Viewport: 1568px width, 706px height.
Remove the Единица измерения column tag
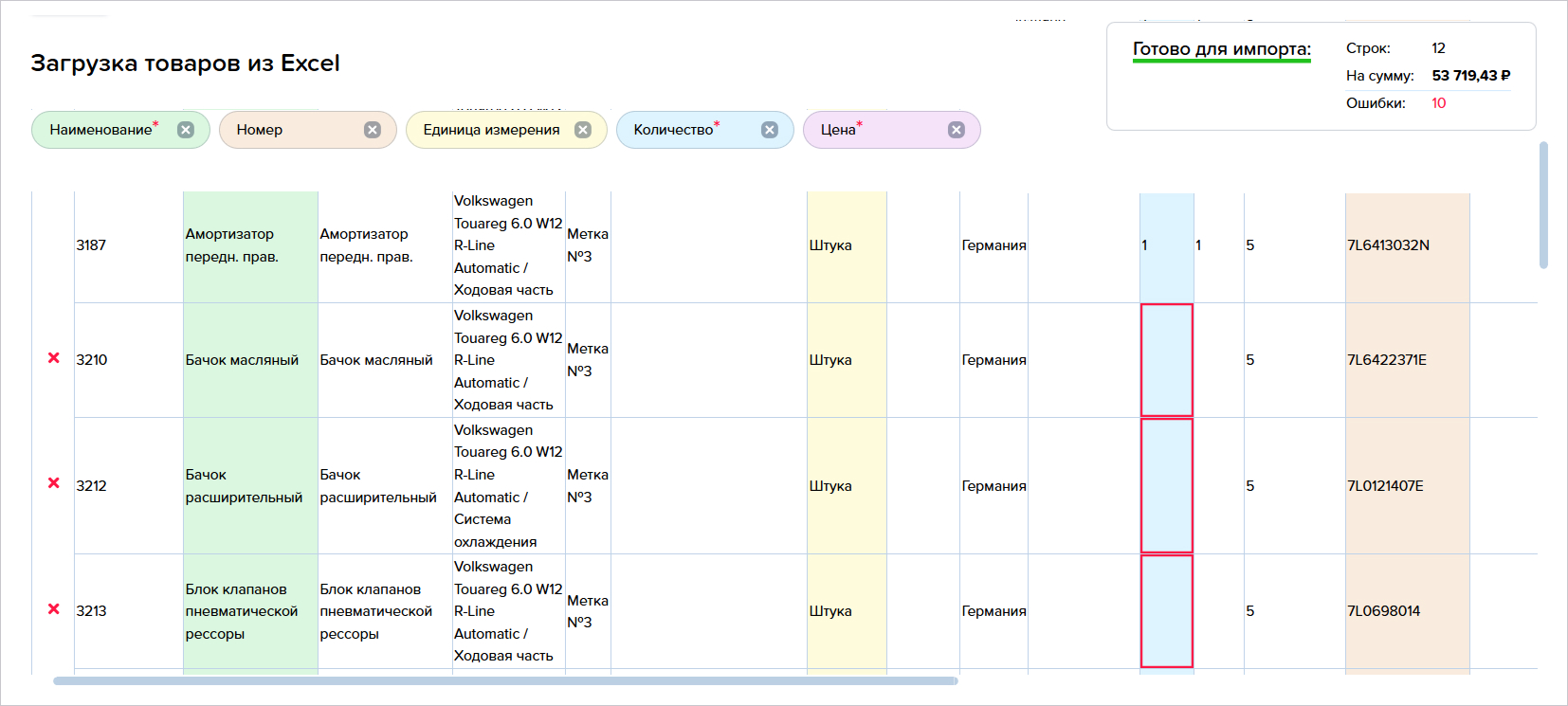click(x=583, y=130)
